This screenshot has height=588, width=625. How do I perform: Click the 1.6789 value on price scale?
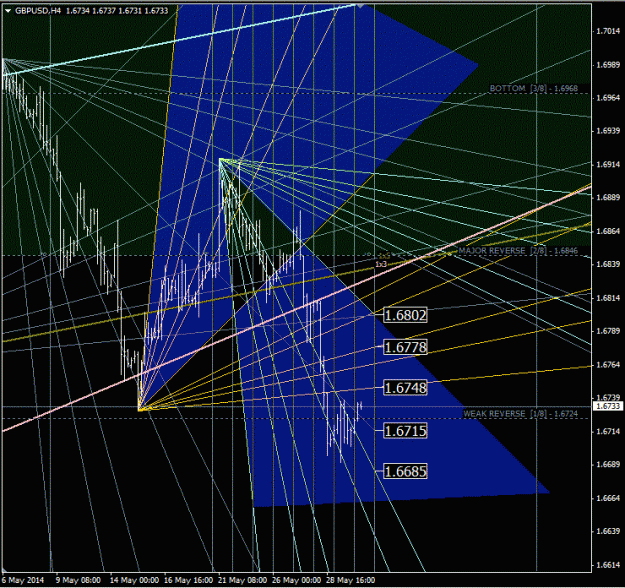pos(608,331)
